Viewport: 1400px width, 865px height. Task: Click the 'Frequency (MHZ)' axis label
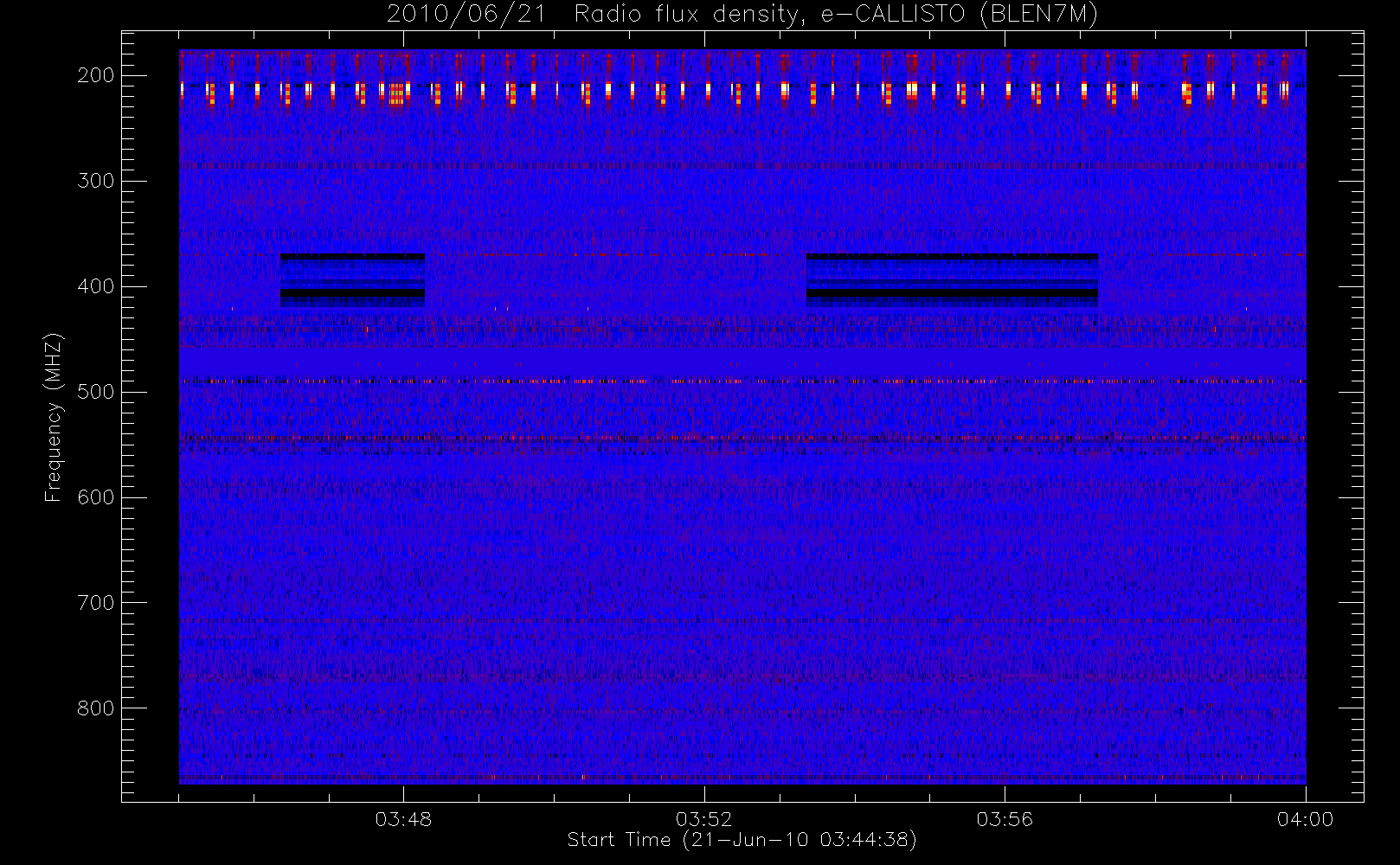54,417
